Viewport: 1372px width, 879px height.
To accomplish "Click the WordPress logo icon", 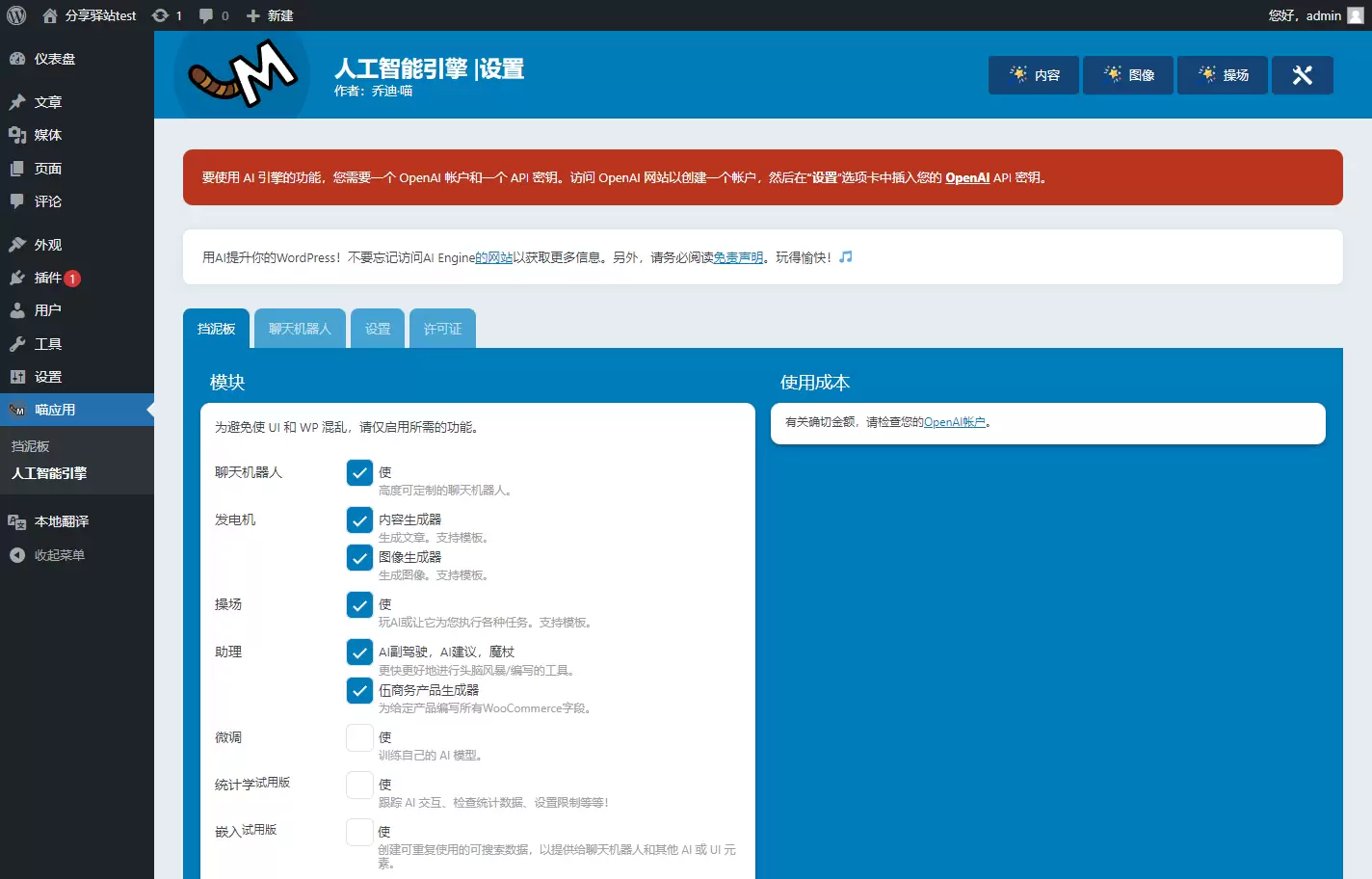I will pyautogui.click(x=16, y=15).
